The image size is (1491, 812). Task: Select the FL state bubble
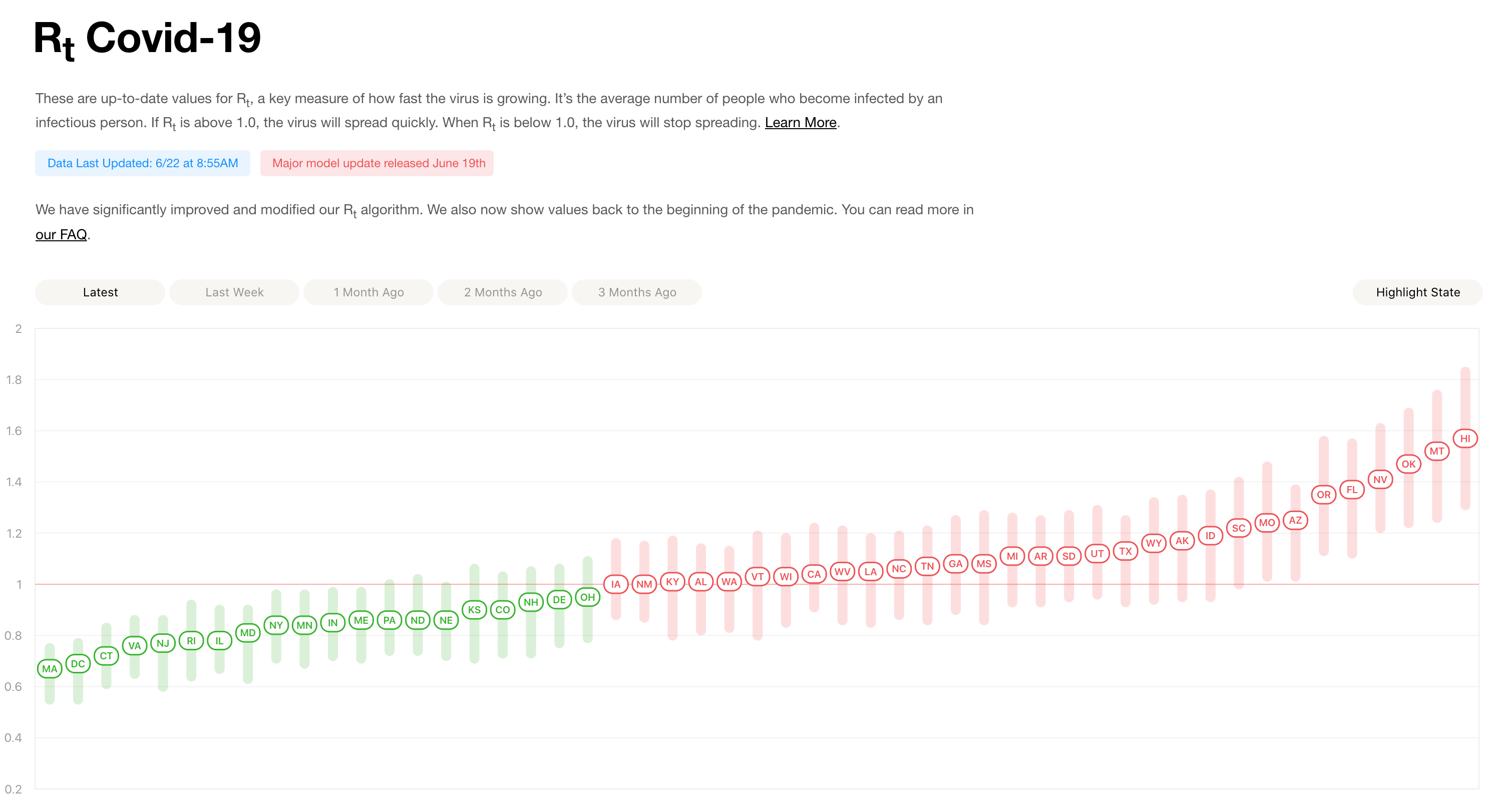[1352, 490]
